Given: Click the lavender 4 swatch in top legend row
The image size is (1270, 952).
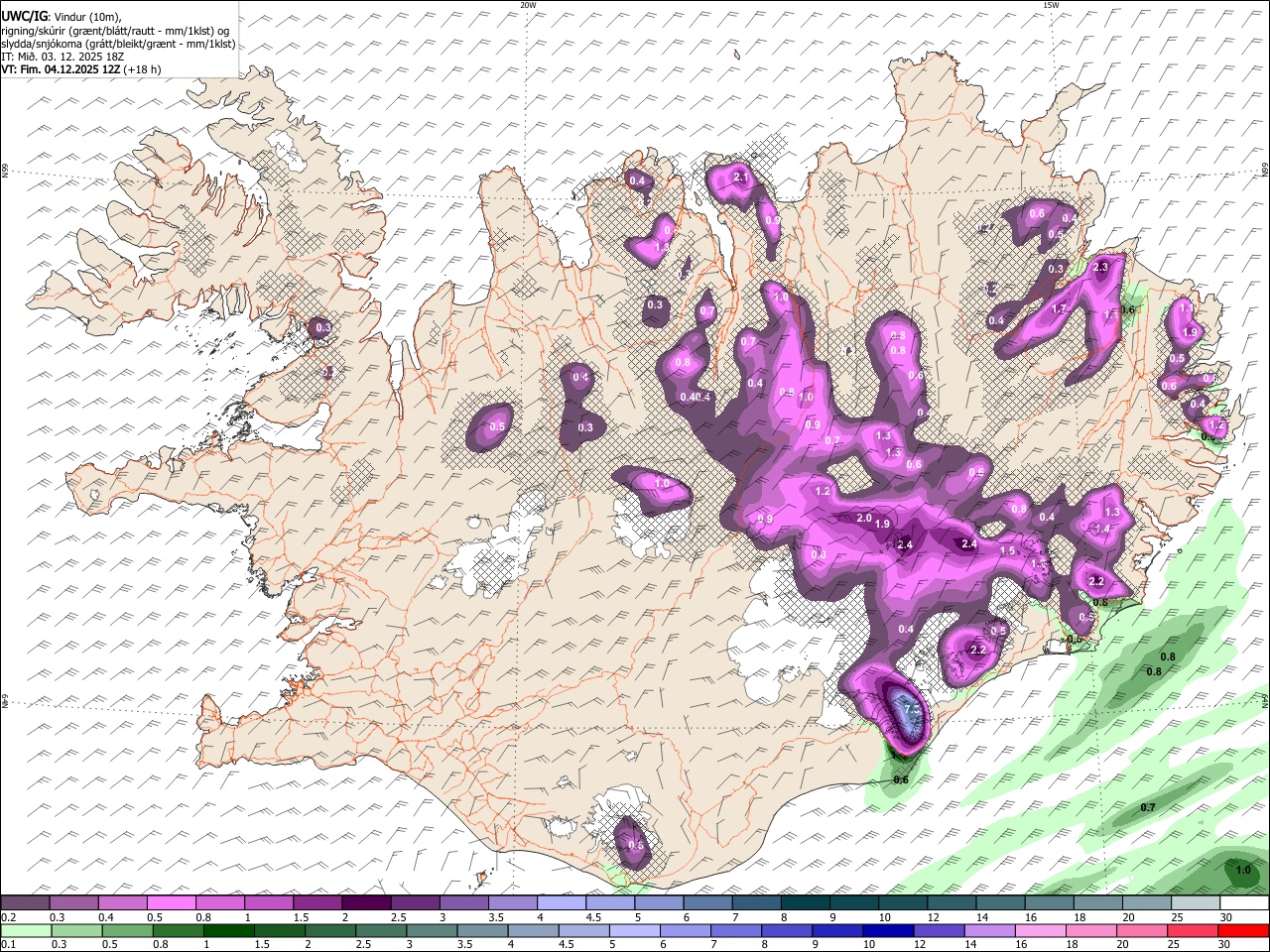Looking at the screenshot, I should (x=562, y=902).
